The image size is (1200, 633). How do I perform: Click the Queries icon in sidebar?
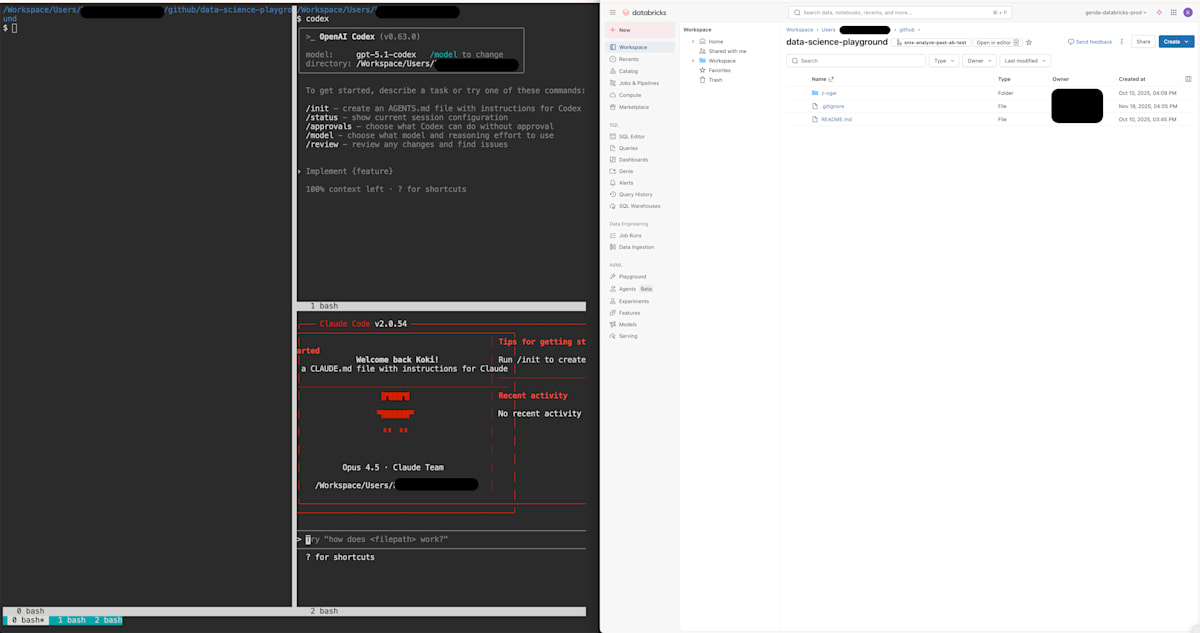coord(613,148)
